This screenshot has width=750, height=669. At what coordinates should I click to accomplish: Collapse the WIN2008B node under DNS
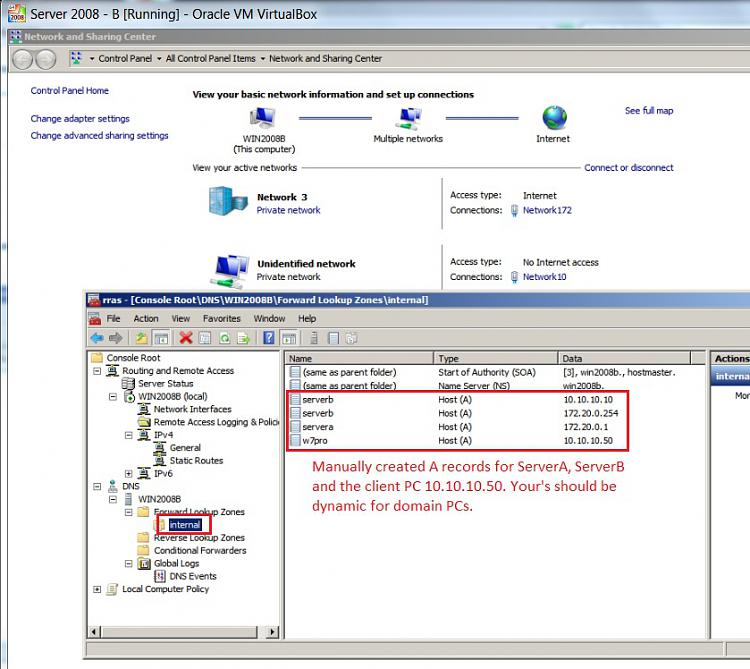[x=113, y=499]
